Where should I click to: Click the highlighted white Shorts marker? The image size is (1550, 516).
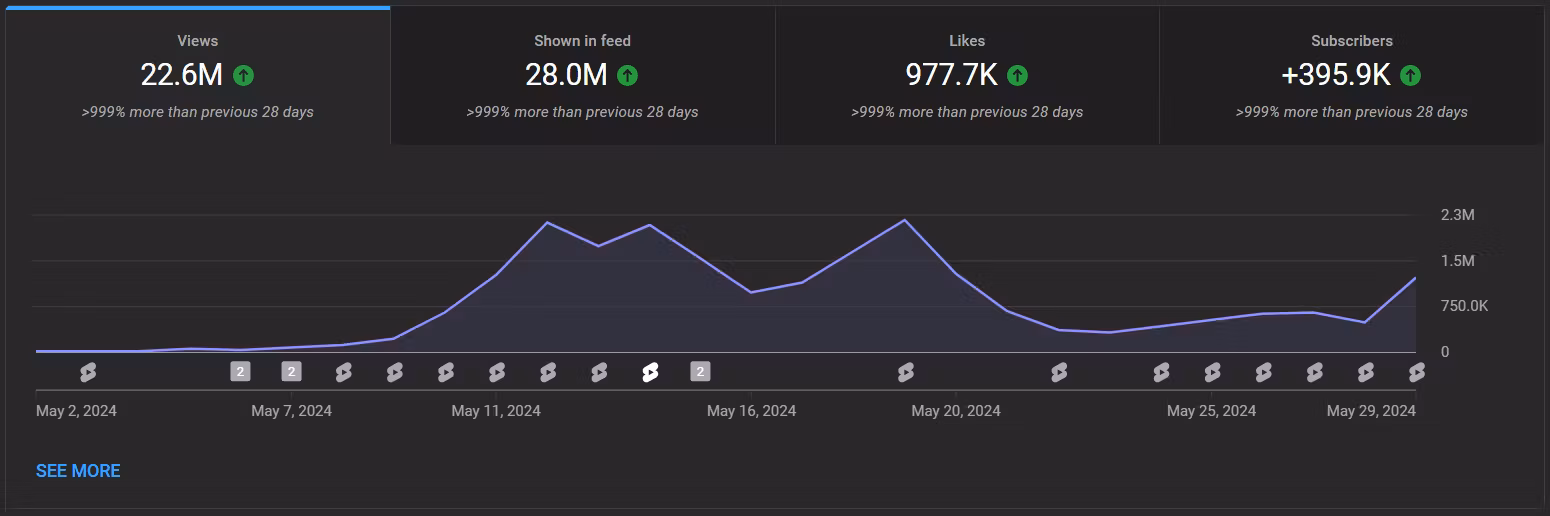(x=650, y=373)
